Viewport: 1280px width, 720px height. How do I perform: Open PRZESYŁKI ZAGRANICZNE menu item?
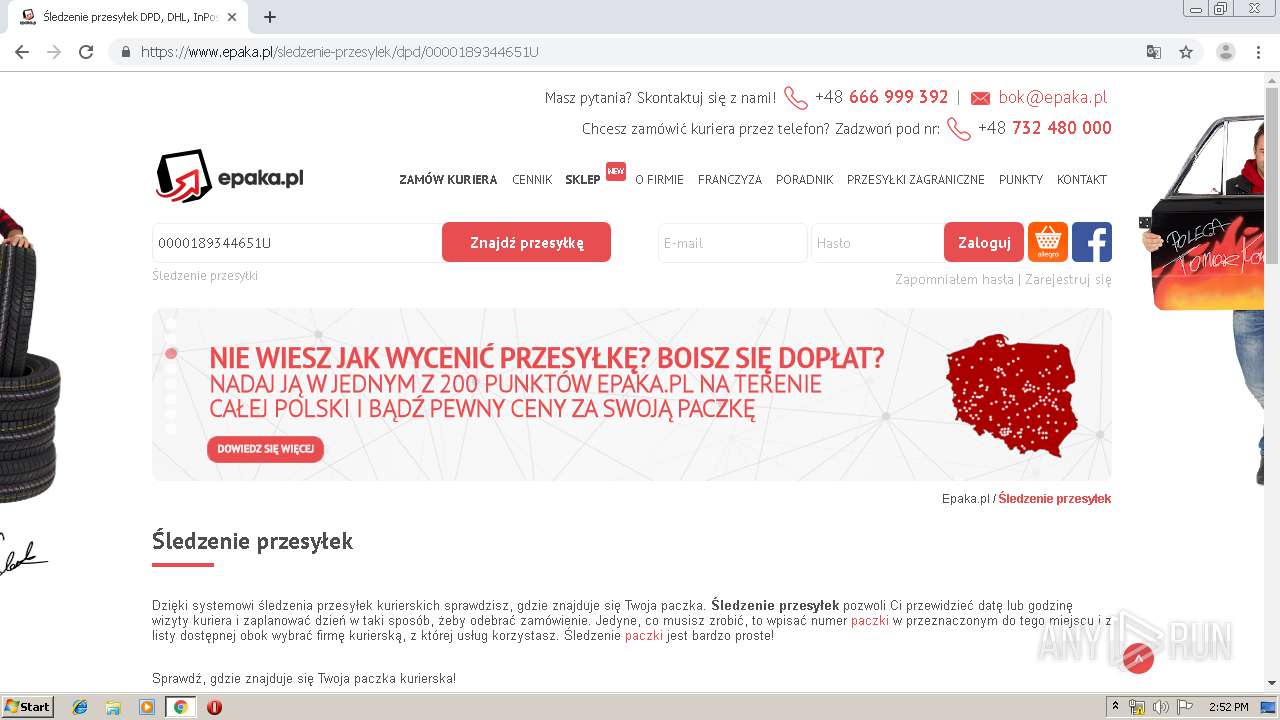[916, 180]
